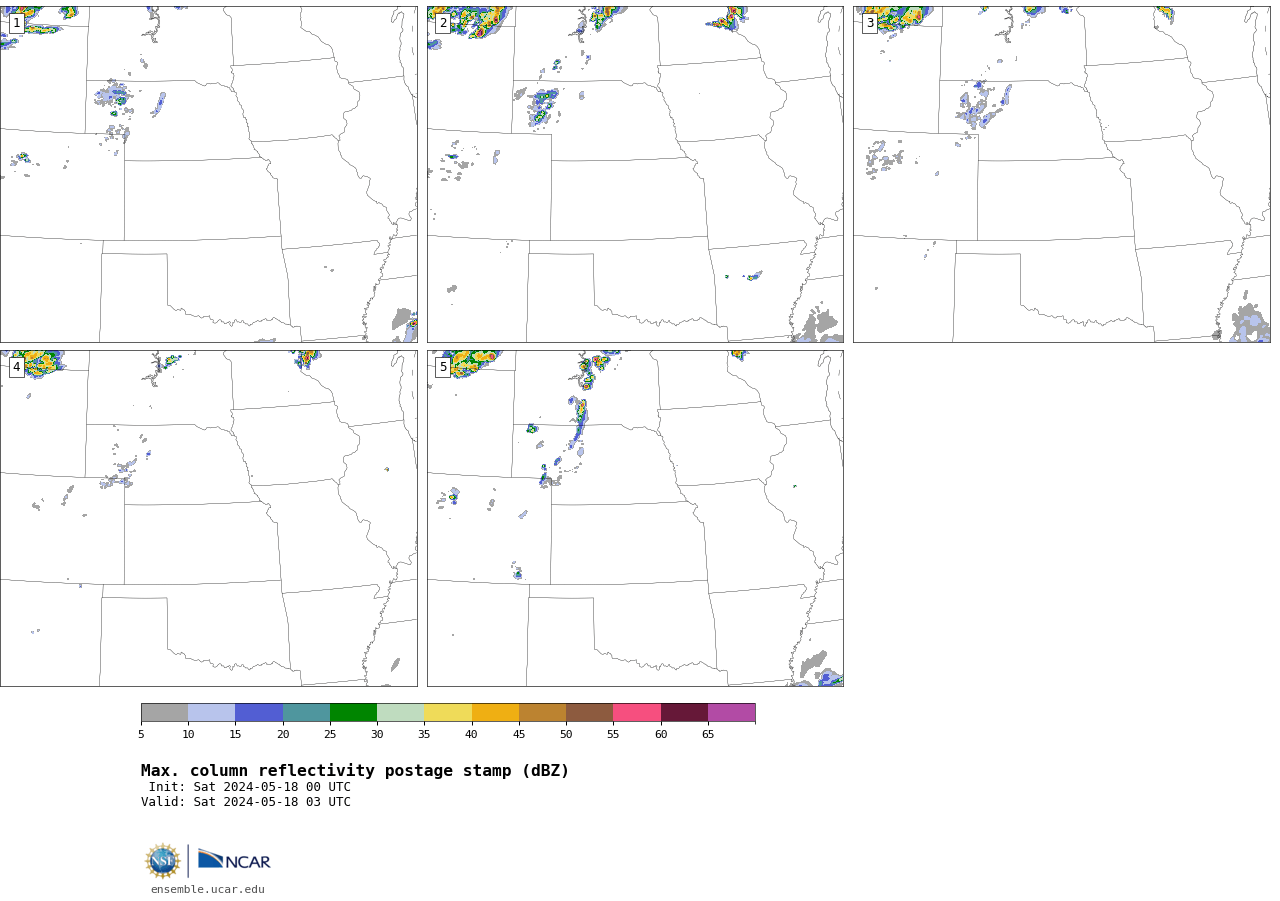Click the yellow 35-40 dBZ swatch

[448, 712]
